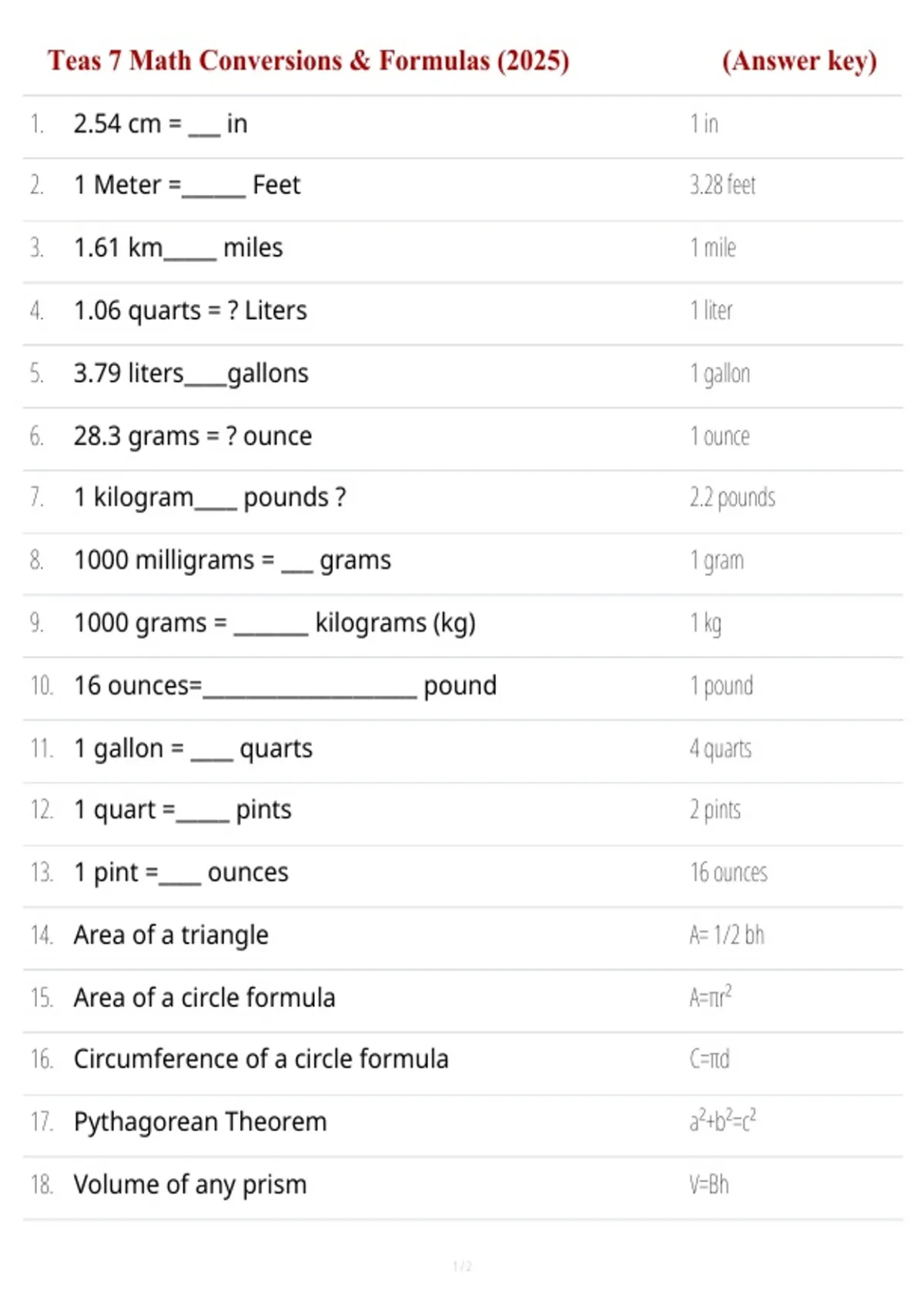Click the 1 liter answer
The height and width of the screenshot is (1309, 924).
point(711,310)
